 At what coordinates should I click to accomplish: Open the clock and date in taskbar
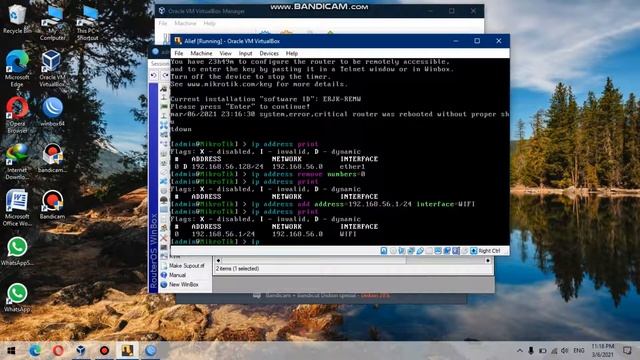[602, 351]
